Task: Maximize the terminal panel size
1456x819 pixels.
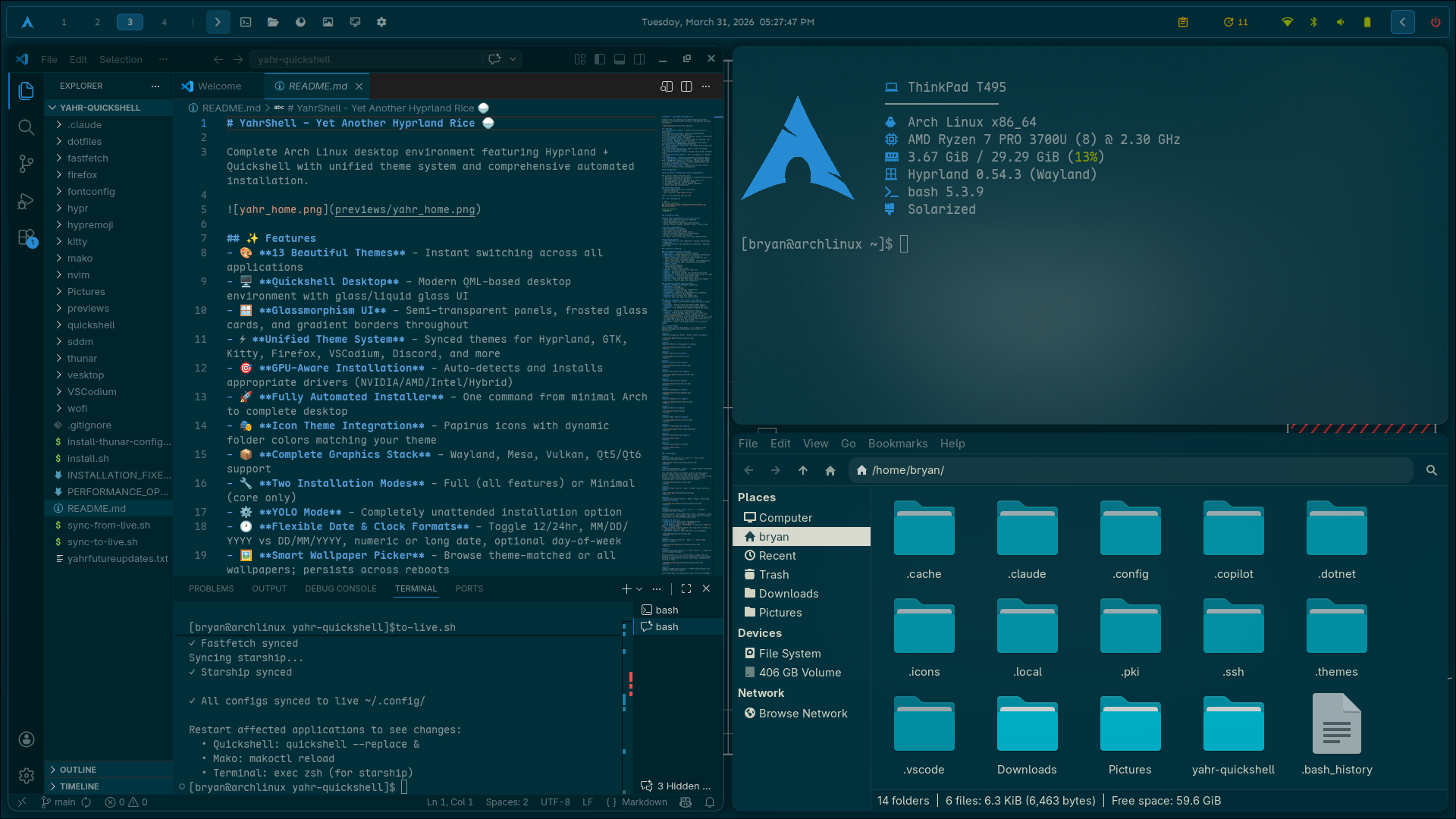Action: click(x=686, y=588)
